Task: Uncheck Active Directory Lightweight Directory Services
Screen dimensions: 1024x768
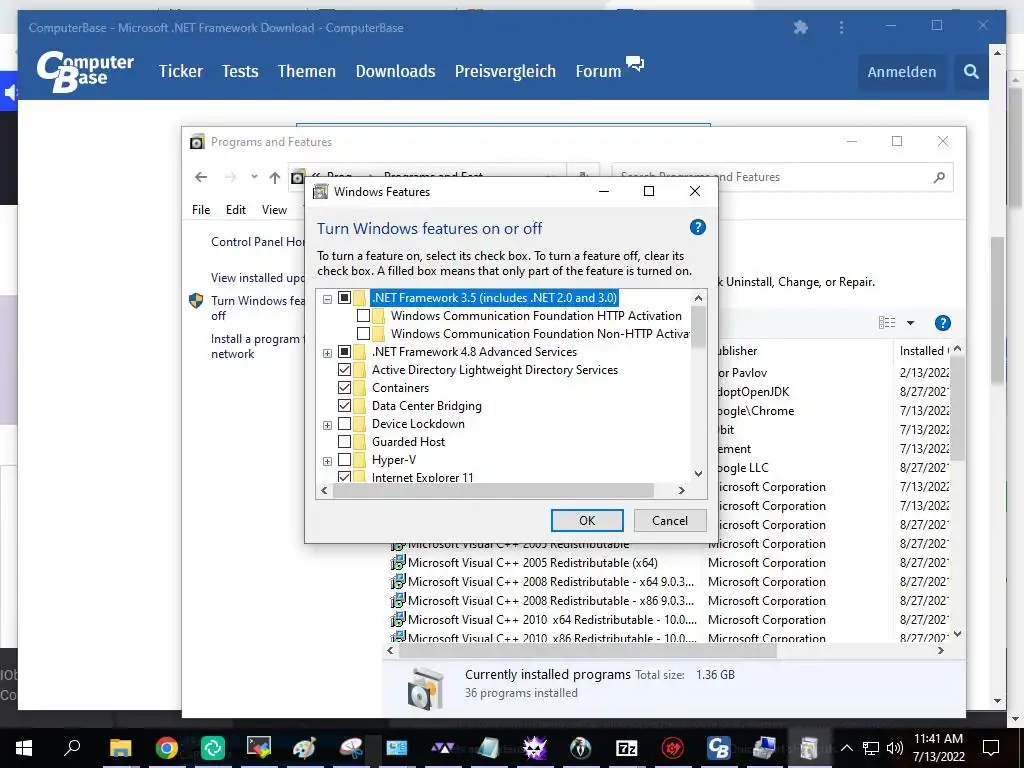Action: coord(344,370)
